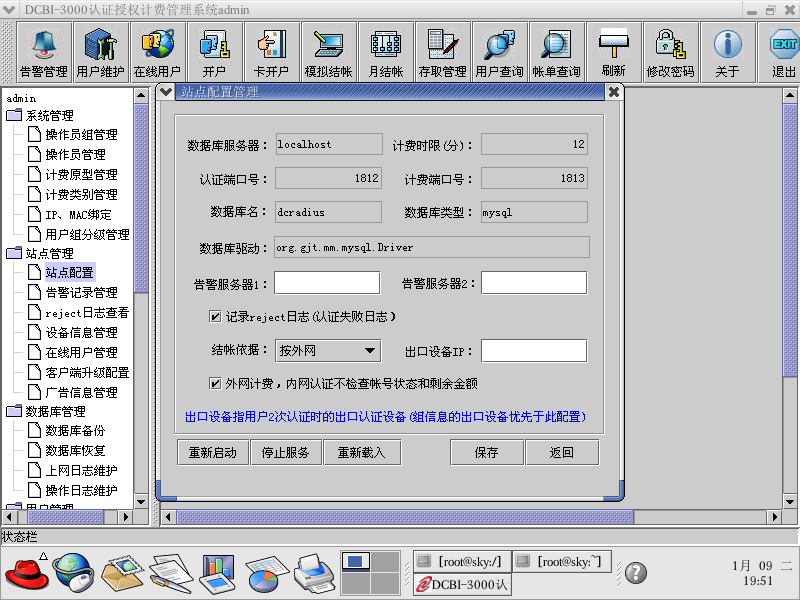Open 模拟结帐 toolbar icon

pos(329,52)
